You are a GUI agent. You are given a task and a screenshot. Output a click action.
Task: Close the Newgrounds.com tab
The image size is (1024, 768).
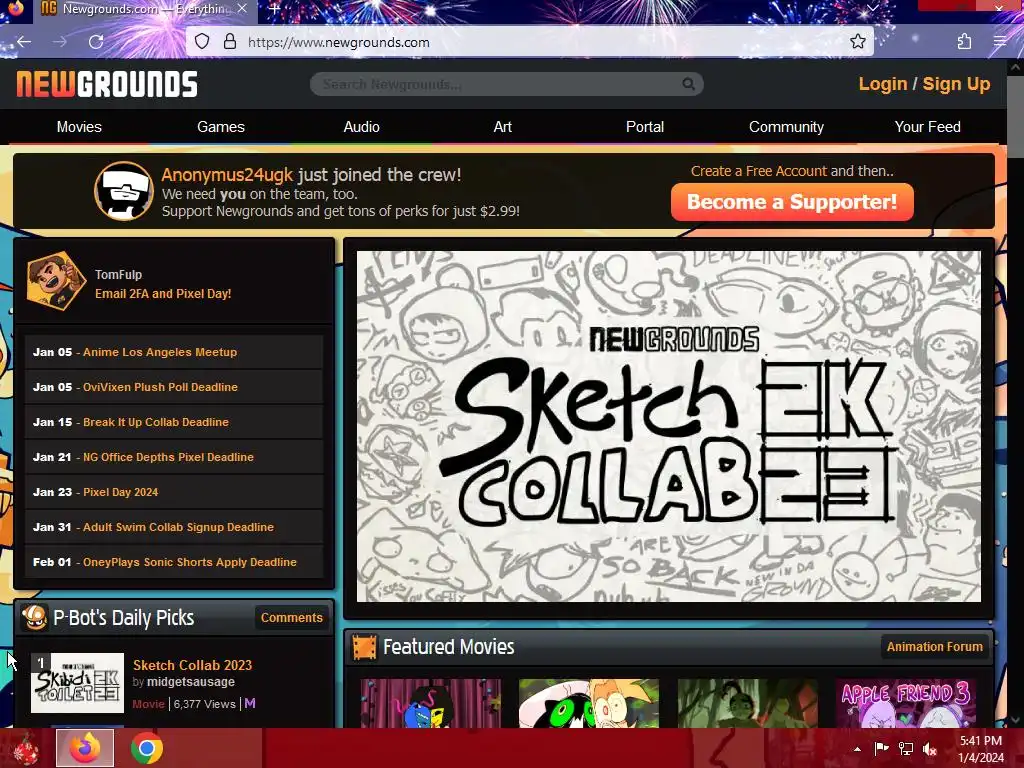242,8
